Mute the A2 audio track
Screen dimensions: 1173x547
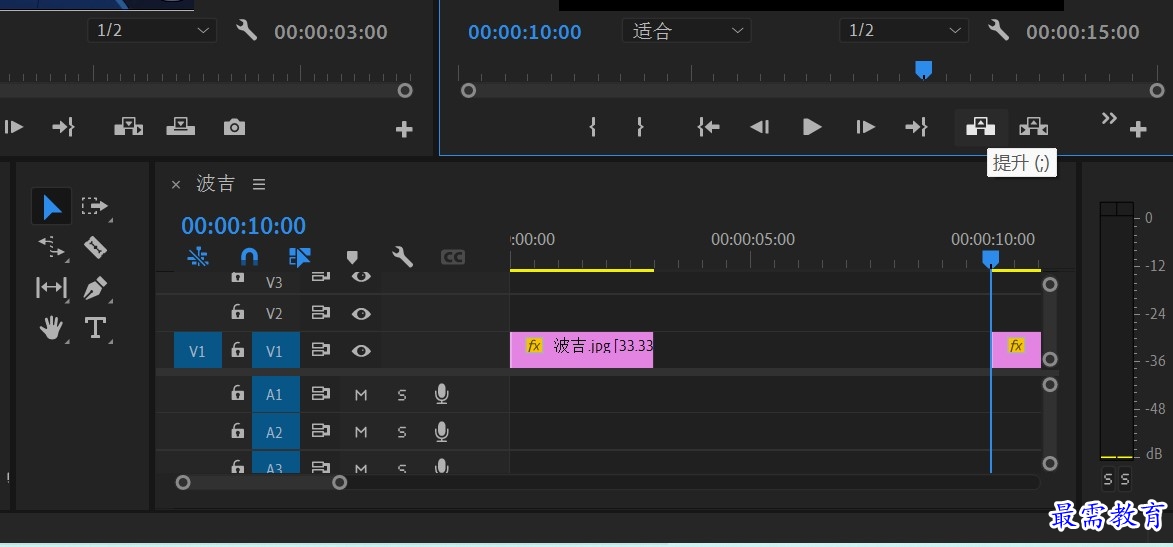[x=361, y=432]
